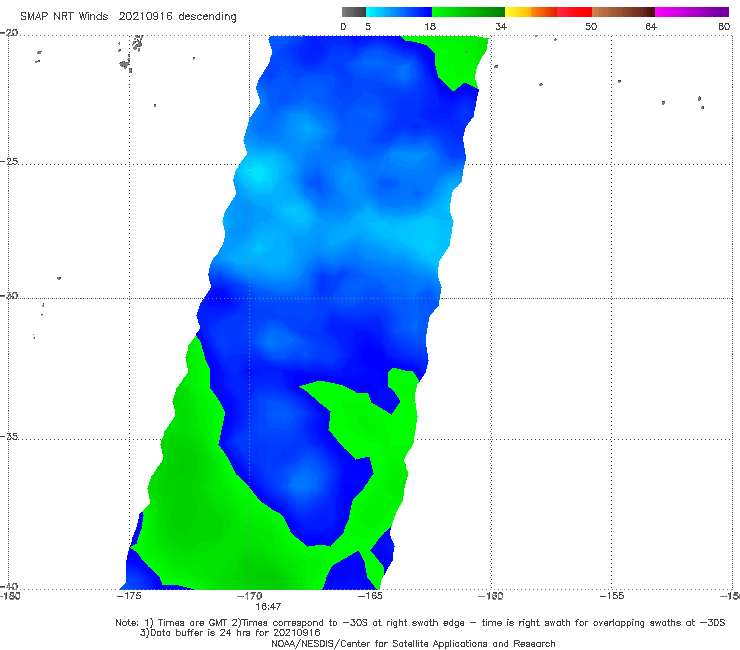The height and width of the screenshot is (650, 740).
Task: Click the yellow segment of the color bar
Action: tap(518, 12)
